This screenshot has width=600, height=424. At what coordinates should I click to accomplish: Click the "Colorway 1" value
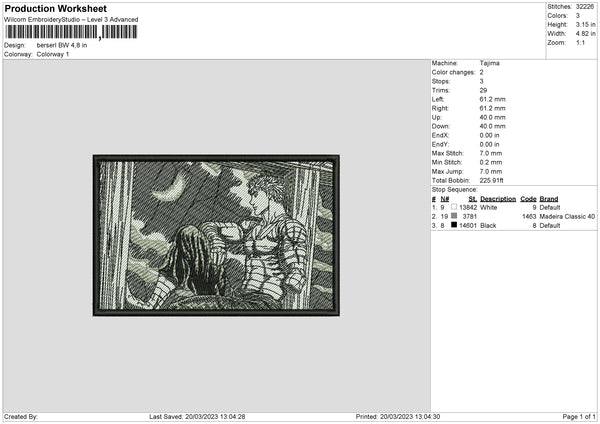(53, 54)
